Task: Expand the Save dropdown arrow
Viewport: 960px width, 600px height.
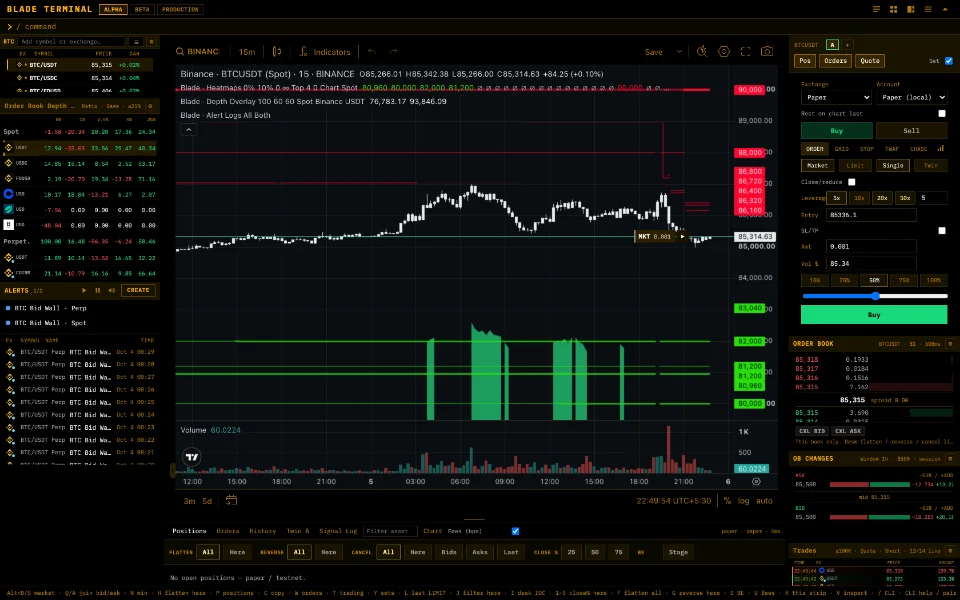Action: coord(679,52)
